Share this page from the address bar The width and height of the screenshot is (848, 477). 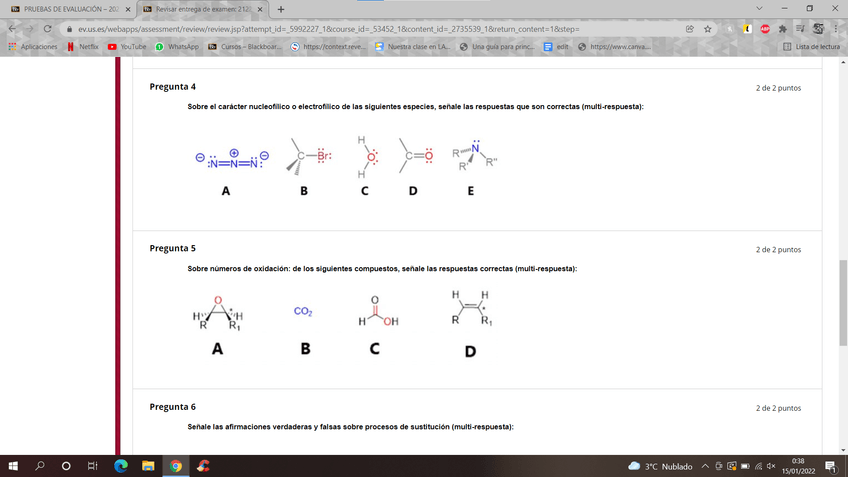pyautogui.click(x=690, y=29)
